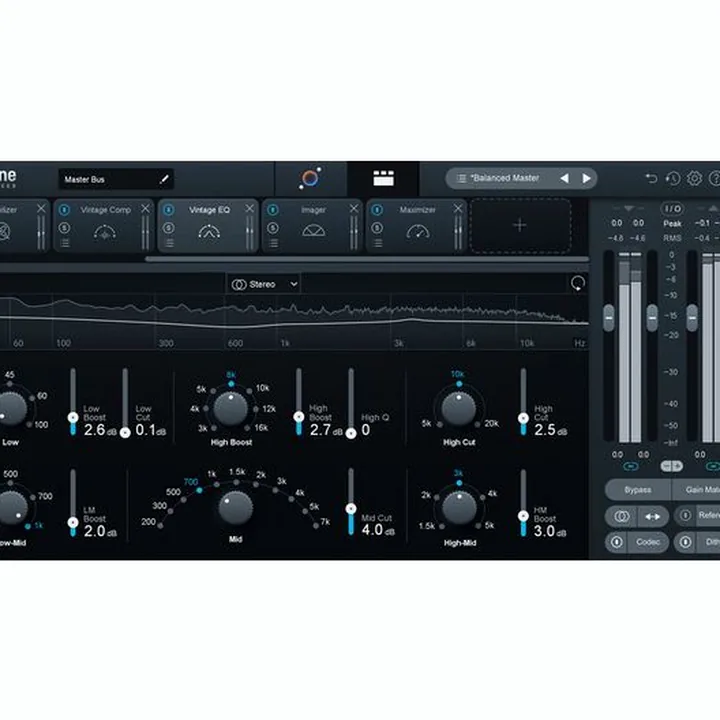The width and height of the screenshot is (720, 720).
Task: Solo the Vintage Comp module
Action: (64, 228)
